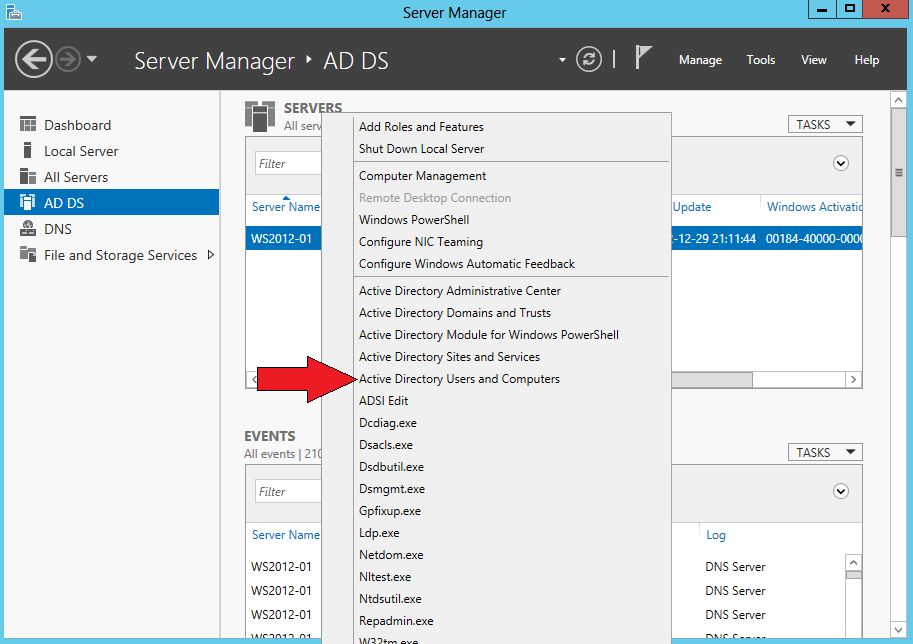
Task: Open the Tools menu
Action: click(x=760, y=60)
